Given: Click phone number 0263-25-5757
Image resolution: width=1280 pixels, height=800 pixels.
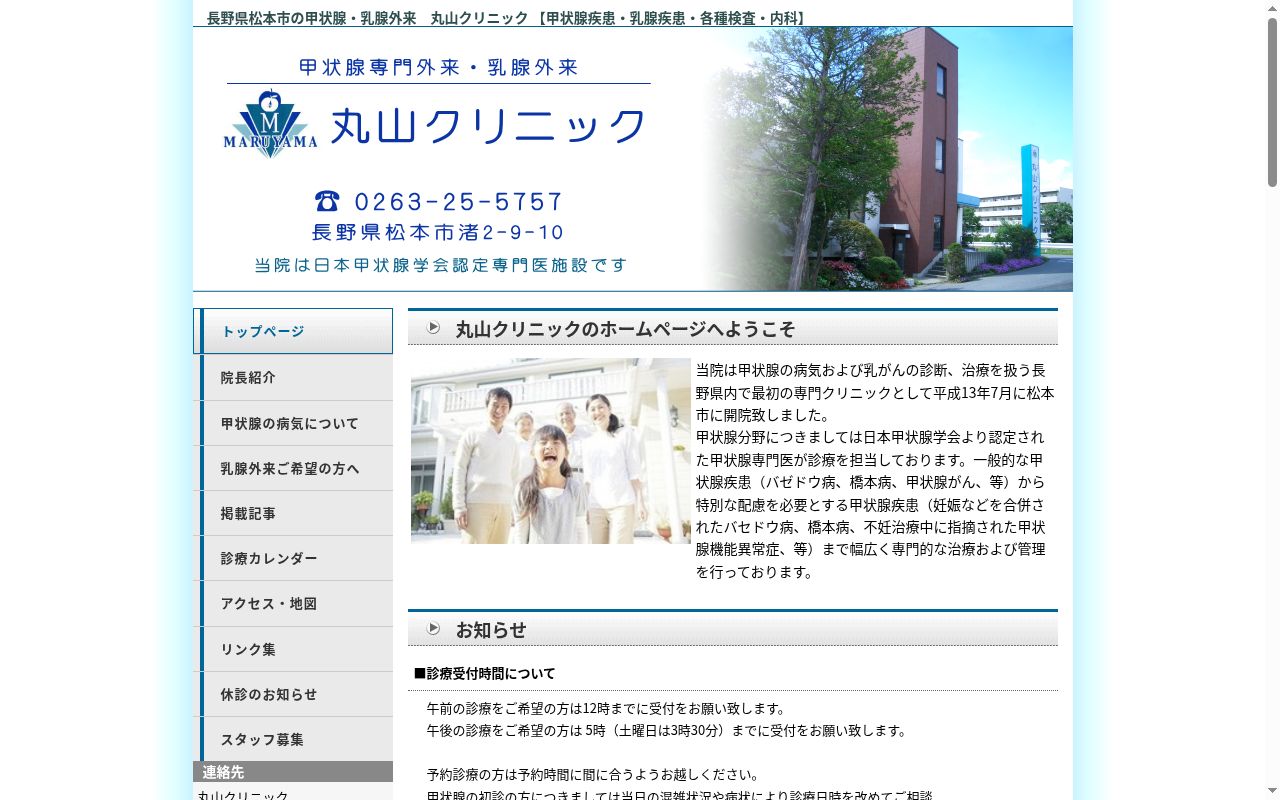Looking at the screenshot, I should coord(459,202).
